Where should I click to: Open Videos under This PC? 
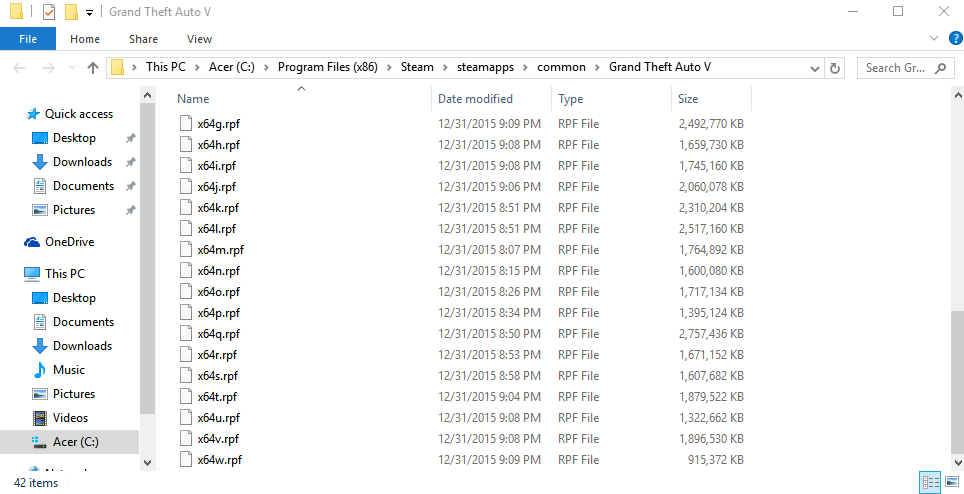[70, 417]
